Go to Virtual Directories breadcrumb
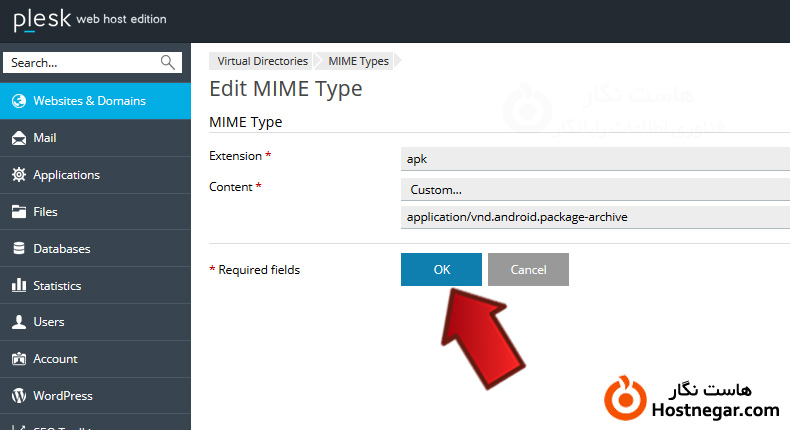 [x=262, y=61]
